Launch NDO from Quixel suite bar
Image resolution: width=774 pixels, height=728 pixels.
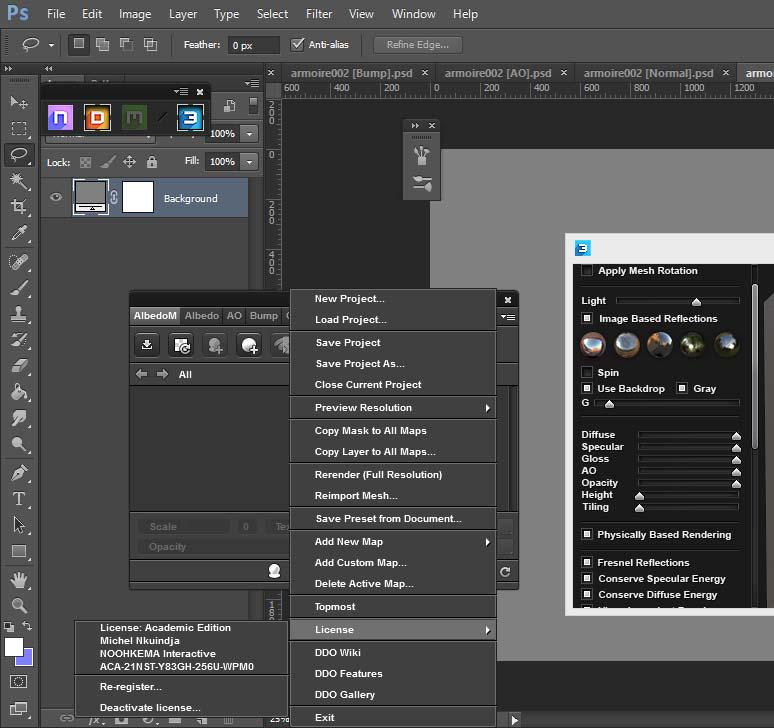(x=60, y=117)
